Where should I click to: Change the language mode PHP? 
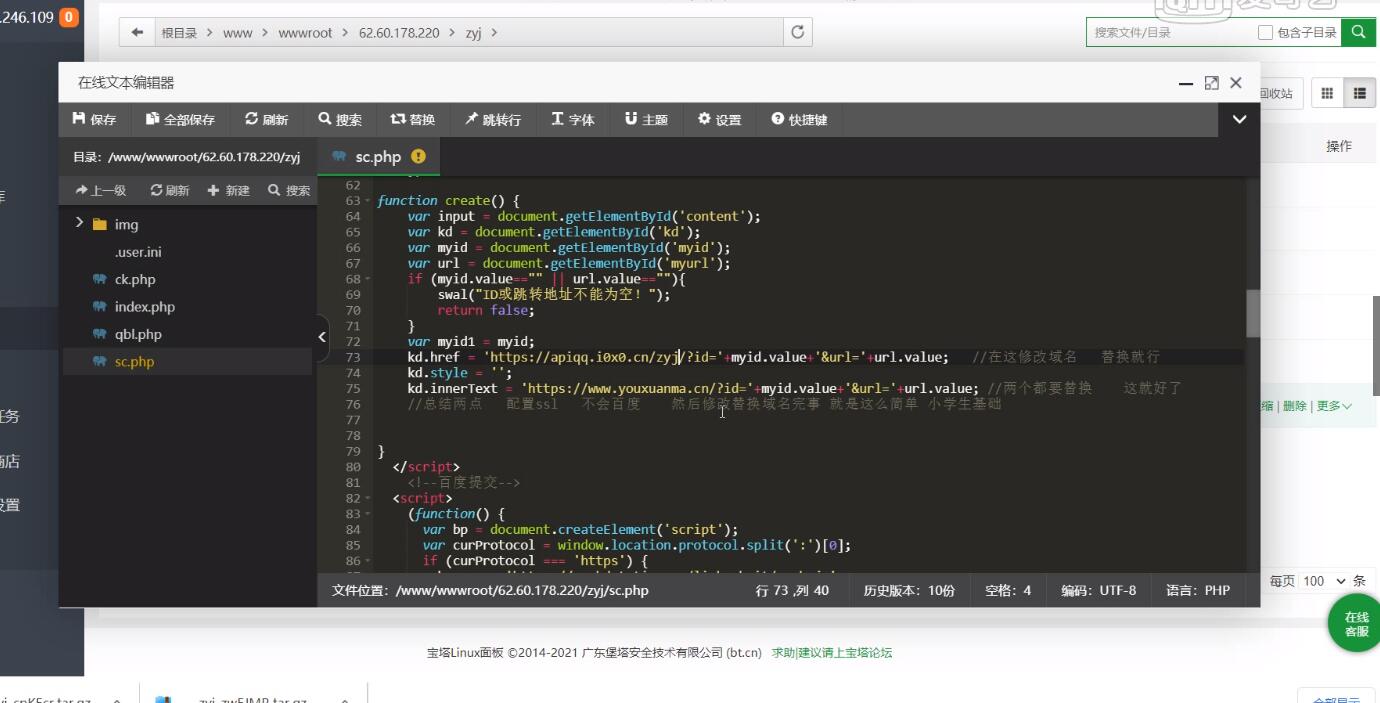[1198, 590]
